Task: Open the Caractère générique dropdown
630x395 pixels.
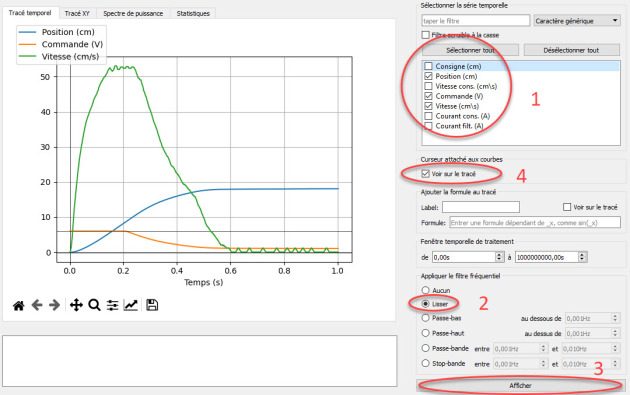Action: pyautogui.click(x=577, y=20)
